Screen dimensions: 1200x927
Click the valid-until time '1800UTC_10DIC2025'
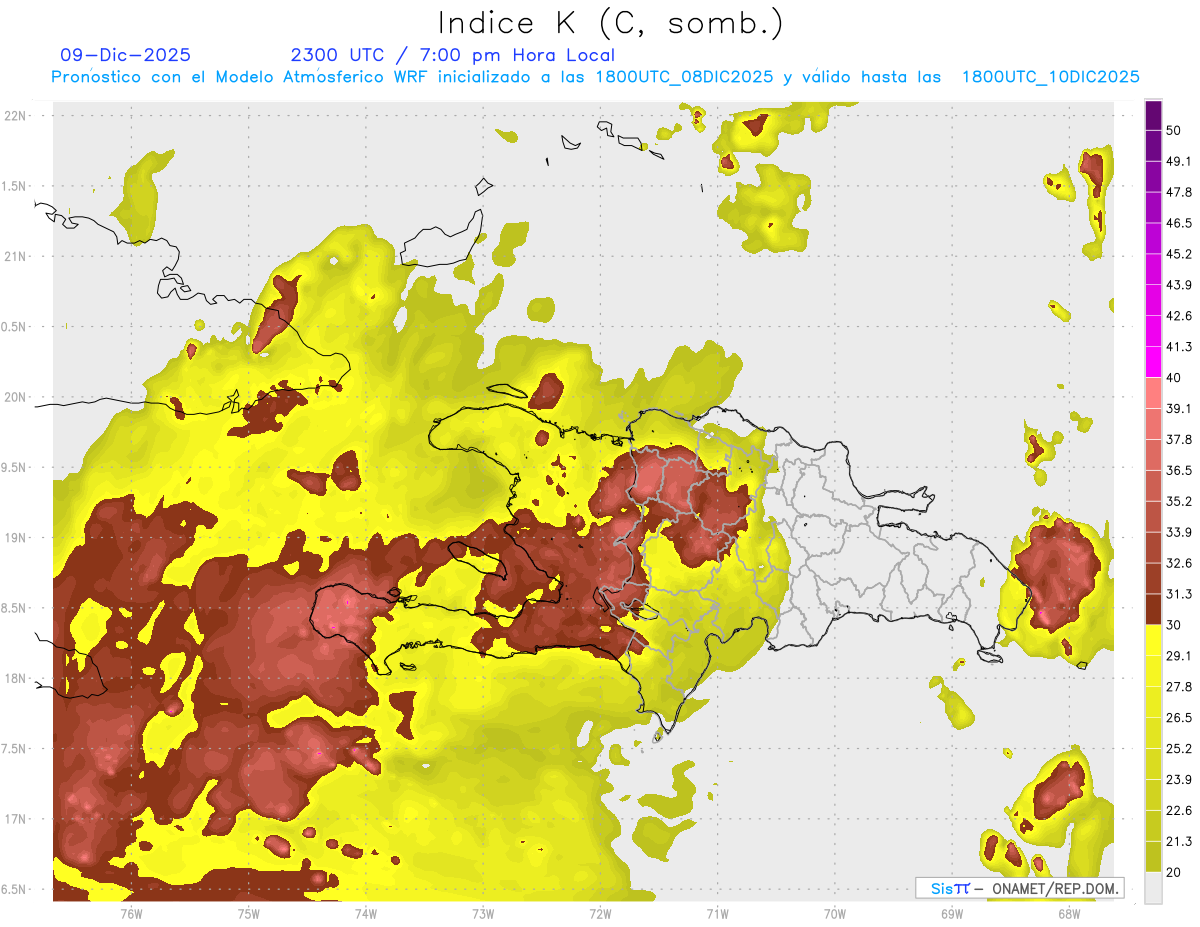(1051, 77)
